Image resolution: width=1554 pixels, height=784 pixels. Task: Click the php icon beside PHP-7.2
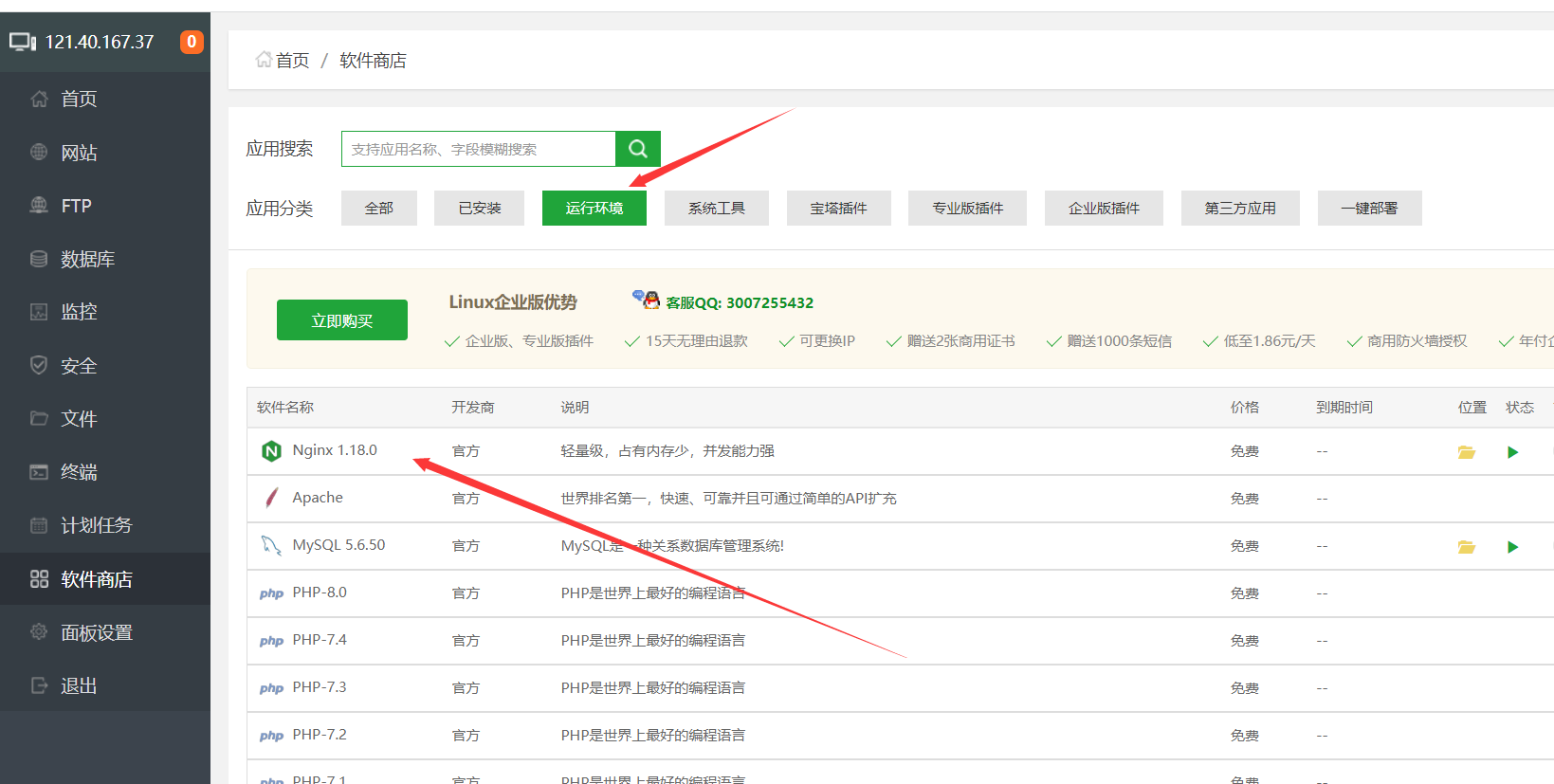[x=271, y=736]
